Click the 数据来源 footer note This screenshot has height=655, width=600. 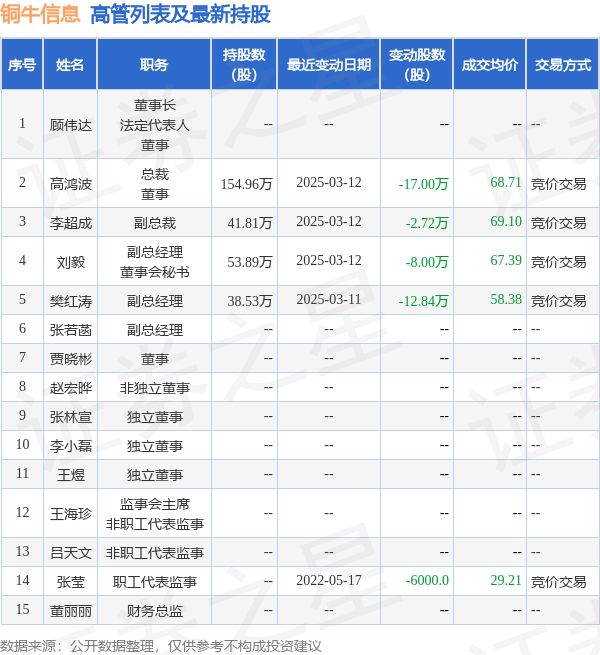click(160, 646)
